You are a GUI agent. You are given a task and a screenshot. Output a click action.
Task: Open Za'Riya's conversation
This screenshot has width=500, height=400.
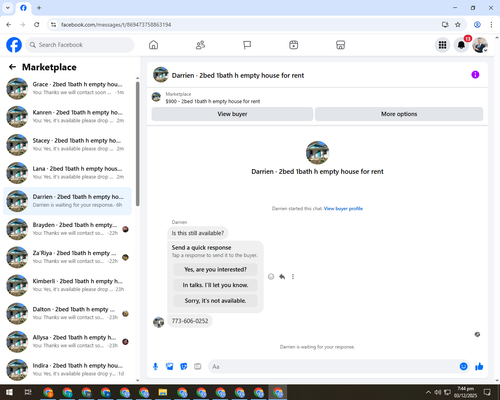[68, 257]
